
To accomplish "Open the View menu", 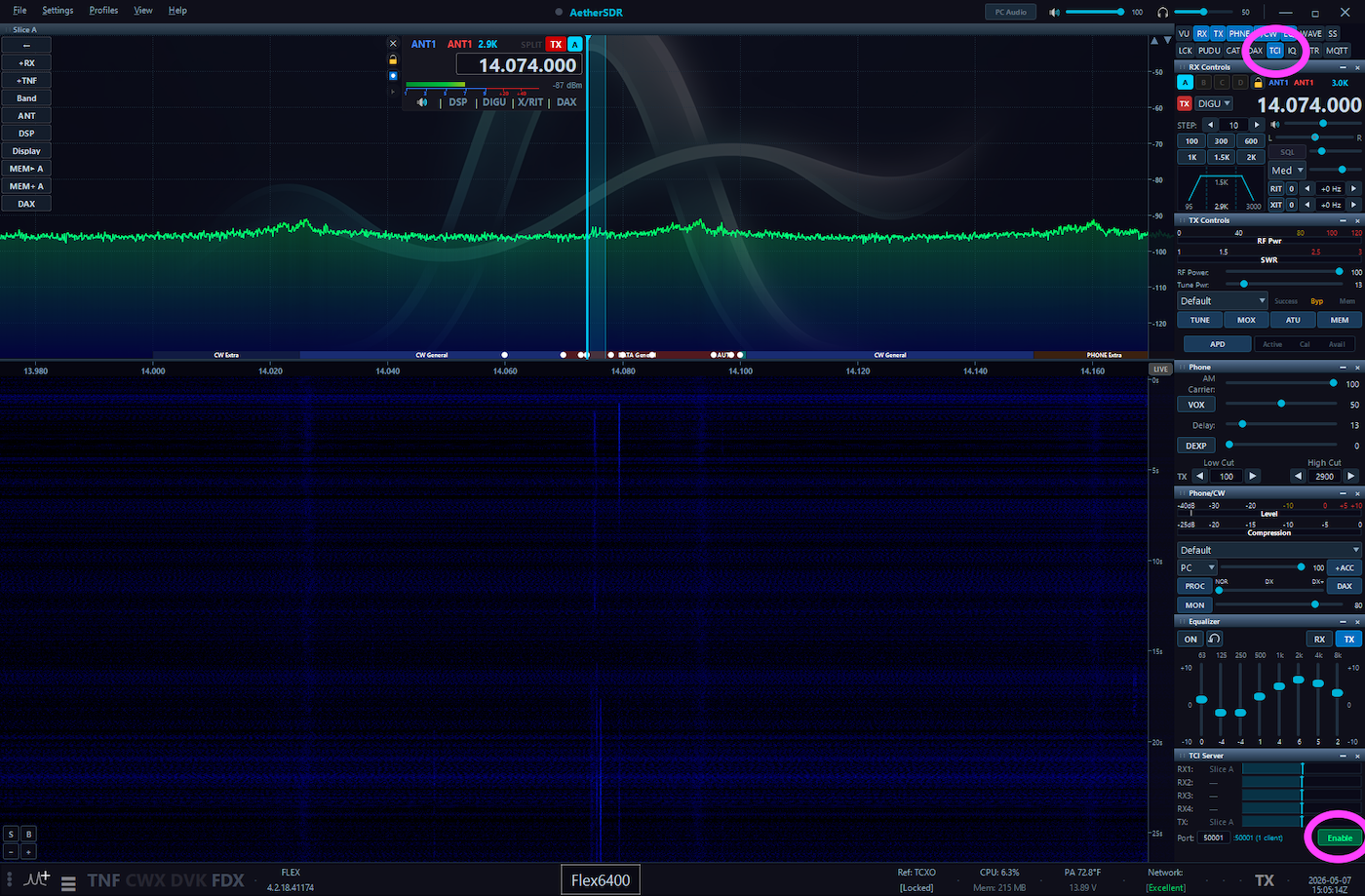I will coord(143,11).
